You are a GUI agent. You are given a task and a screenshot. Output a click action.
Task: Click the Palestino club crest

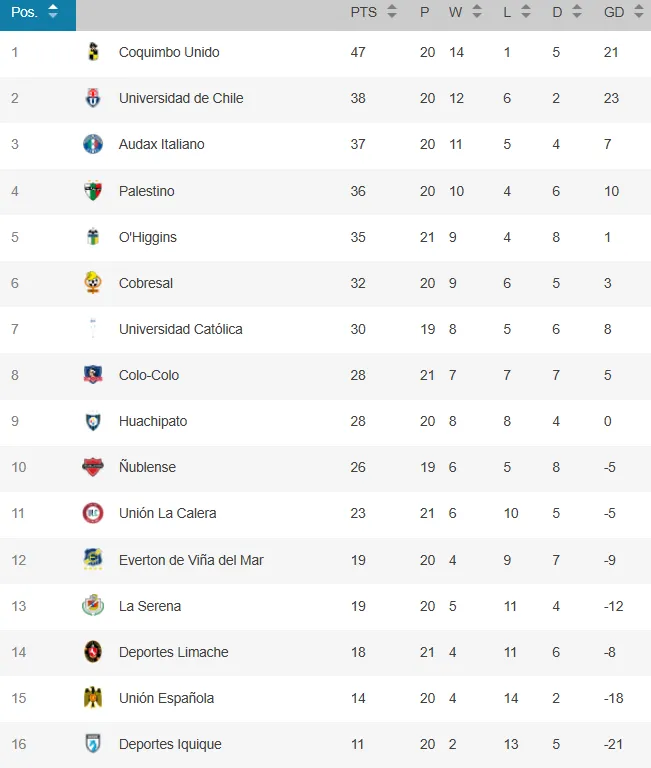click(93, 191)
